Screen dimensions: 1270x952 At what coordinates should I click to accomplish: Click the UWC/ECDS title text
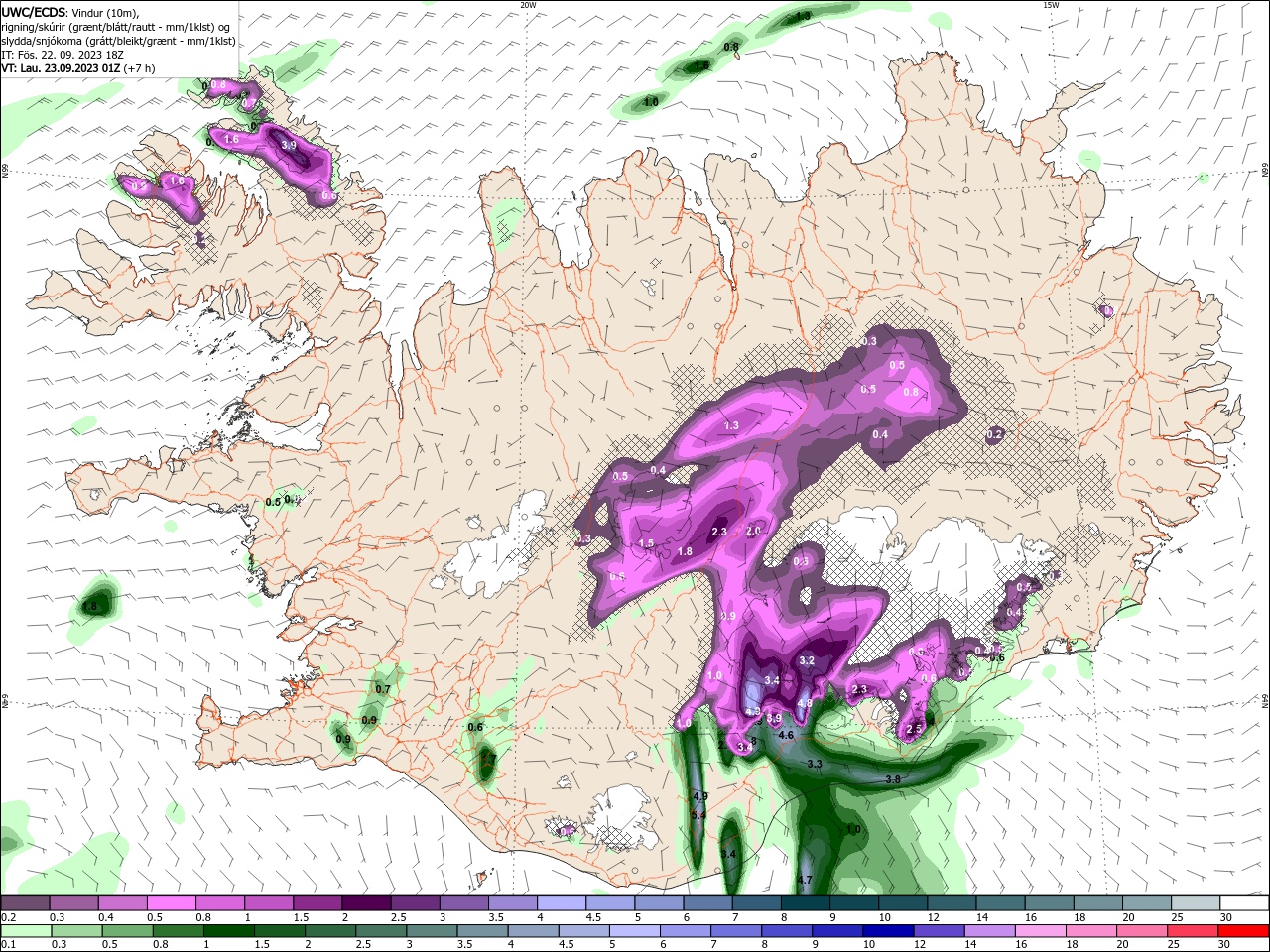(34, 12)
